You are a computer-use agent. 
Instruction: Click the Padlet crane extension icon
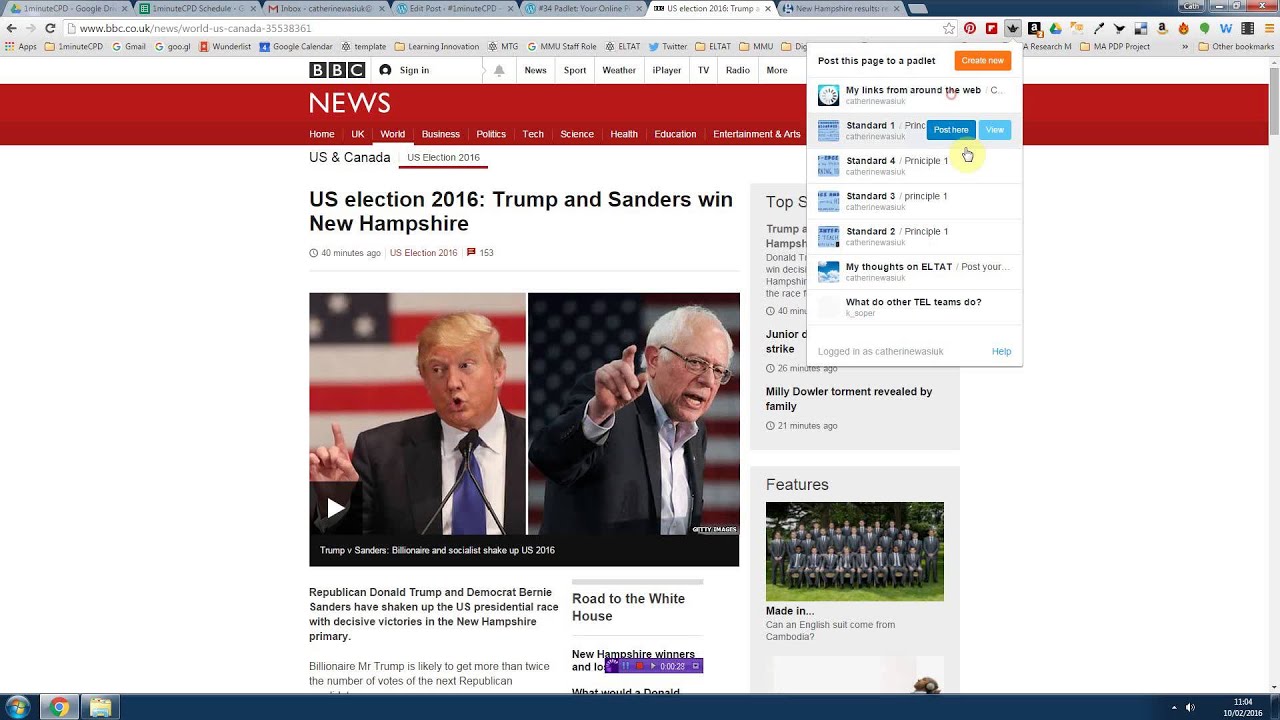tap(1013, 28)
